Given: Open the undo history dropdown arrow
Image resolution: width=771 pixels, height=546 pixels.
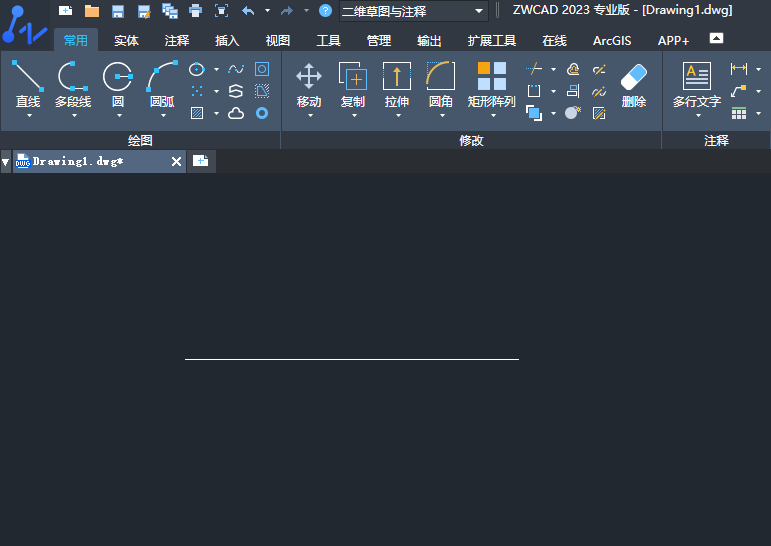Looking at the screenshot, I should click(267, 10).
